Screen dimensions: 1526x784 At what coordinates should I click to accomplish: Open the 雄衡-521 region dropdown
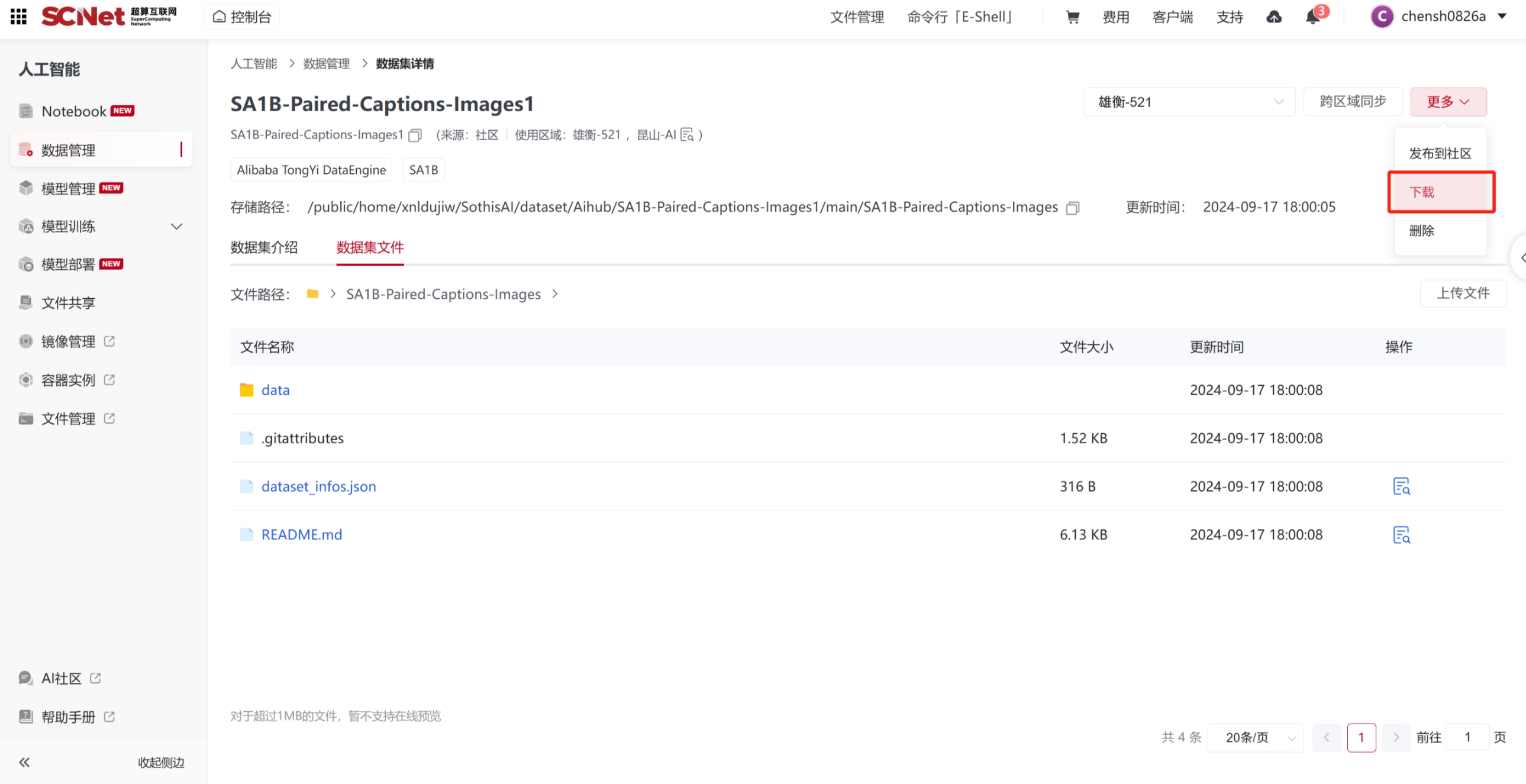1188,102
